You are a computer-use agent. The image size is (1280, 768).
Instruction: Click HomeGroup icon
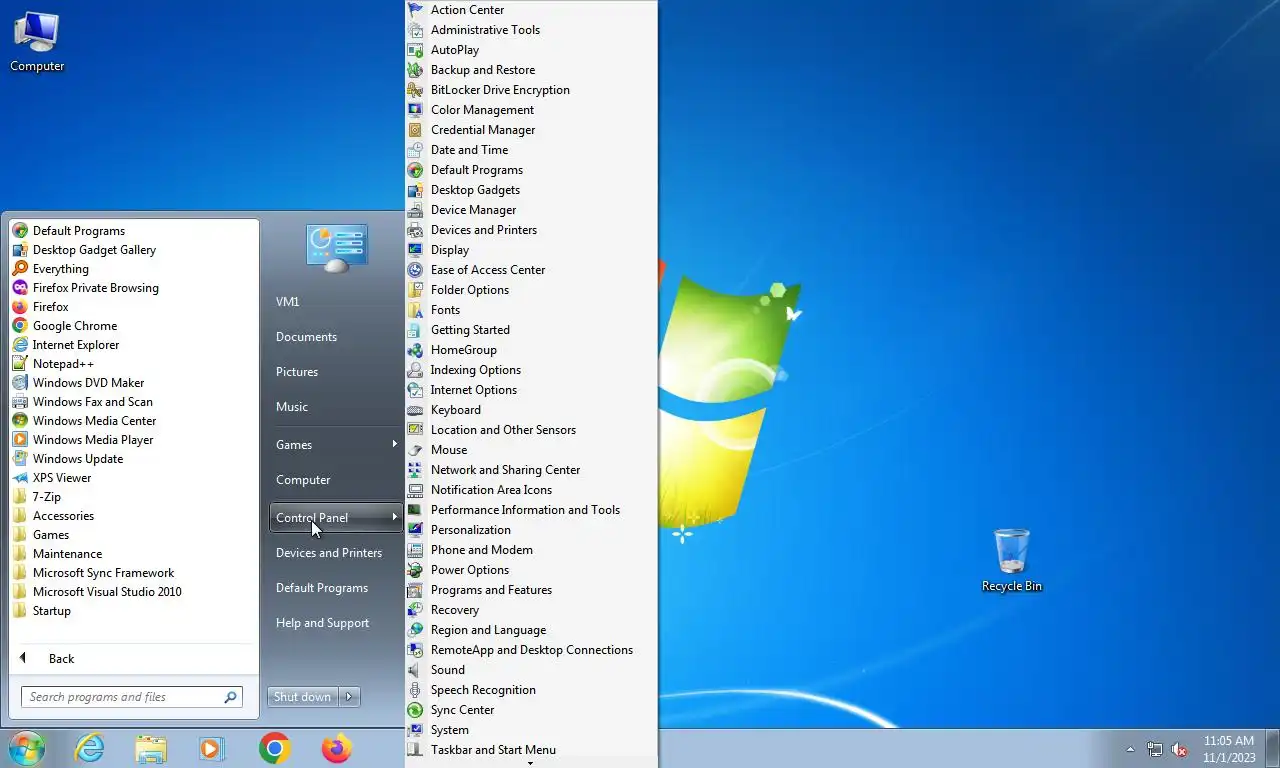(x=415, y=350)
